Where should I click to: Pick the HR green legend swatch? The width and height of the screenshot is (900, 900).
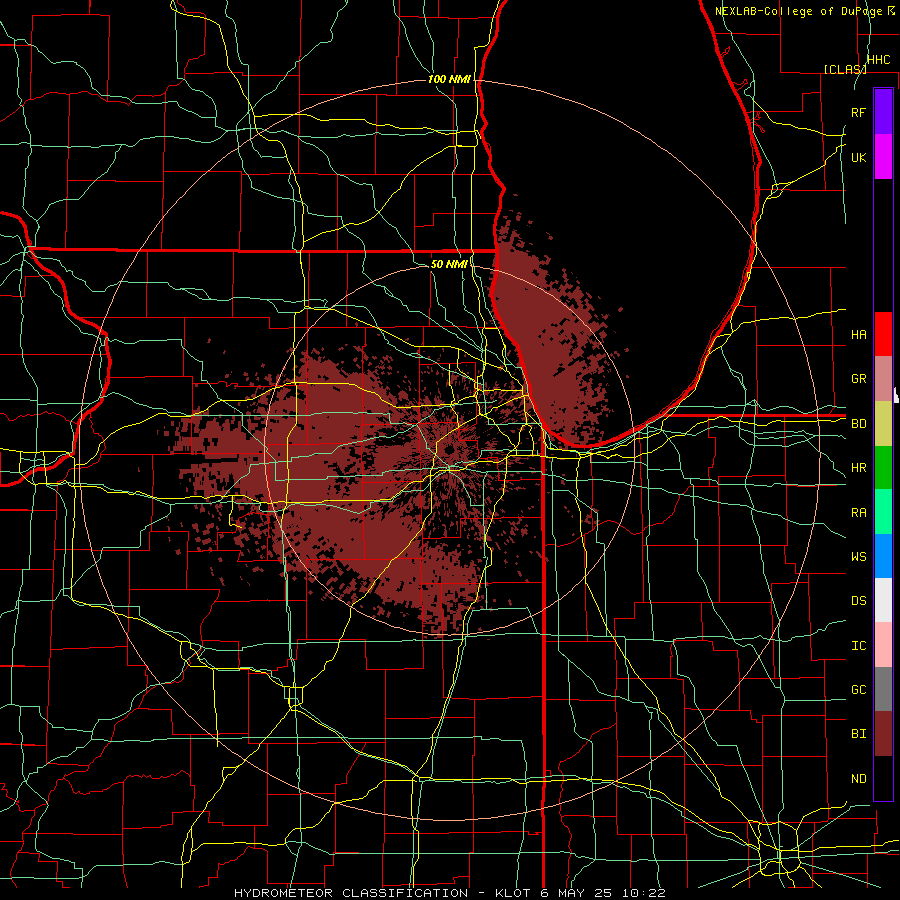[x=883, y=468]
